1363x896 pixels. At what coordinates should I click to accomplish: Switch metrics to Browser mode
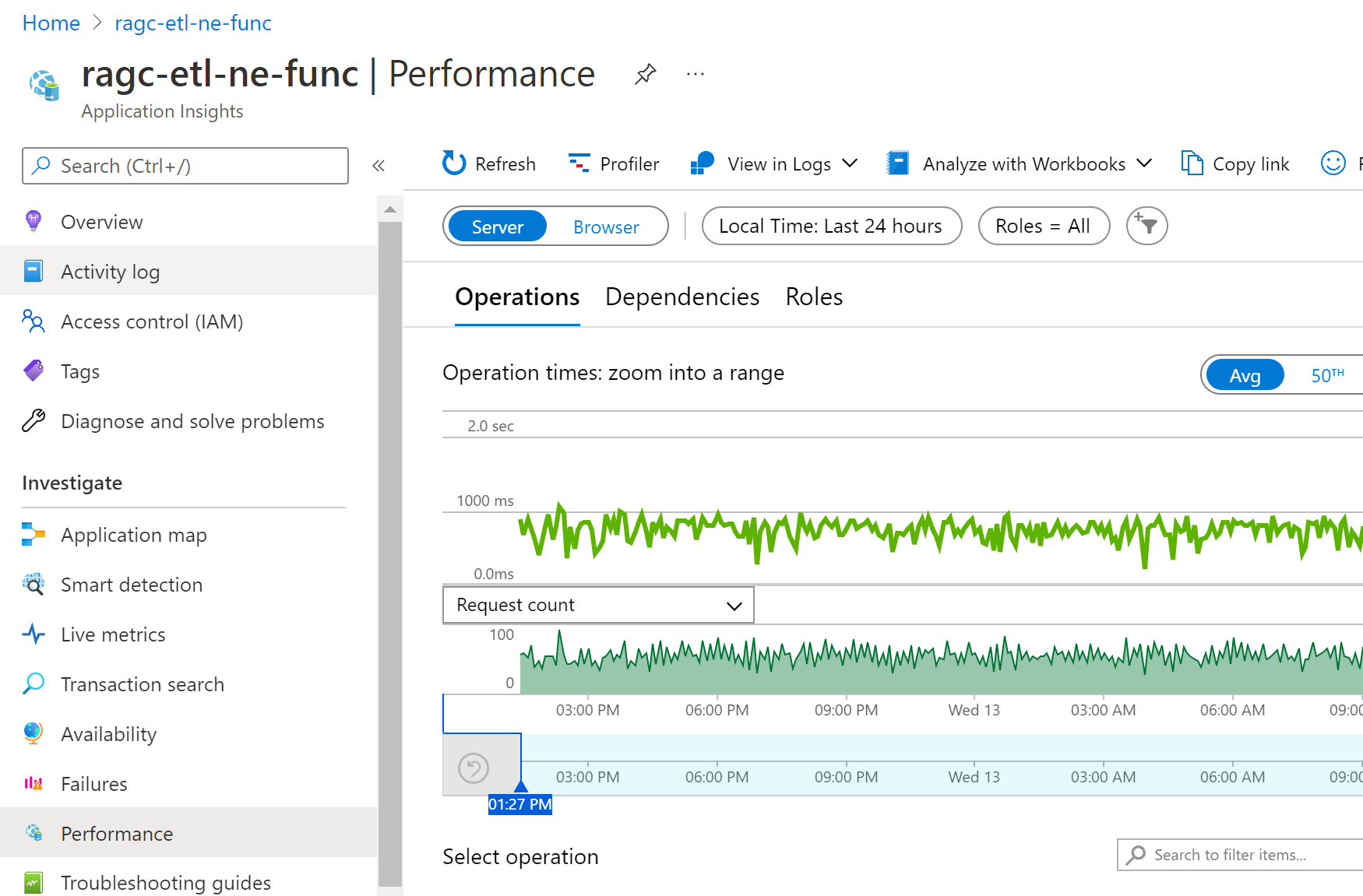606,227
